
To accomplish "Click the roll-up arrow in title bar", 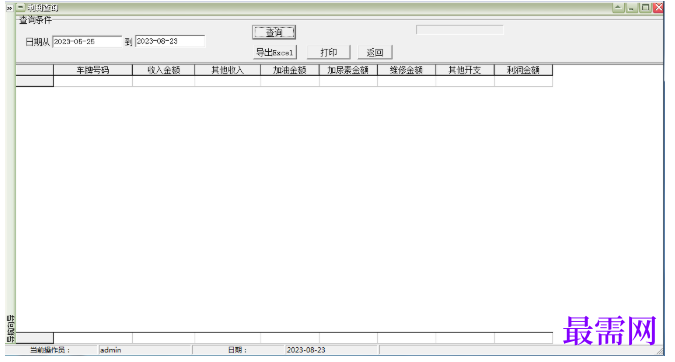I will [618, 8].
